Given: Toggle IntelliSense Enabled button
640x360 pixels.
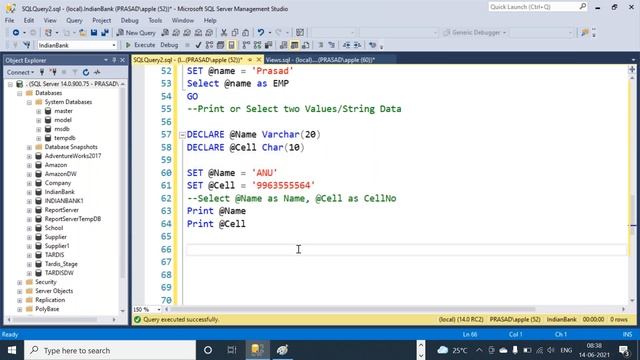Looking at the screenshot, I should click(231, 45).
